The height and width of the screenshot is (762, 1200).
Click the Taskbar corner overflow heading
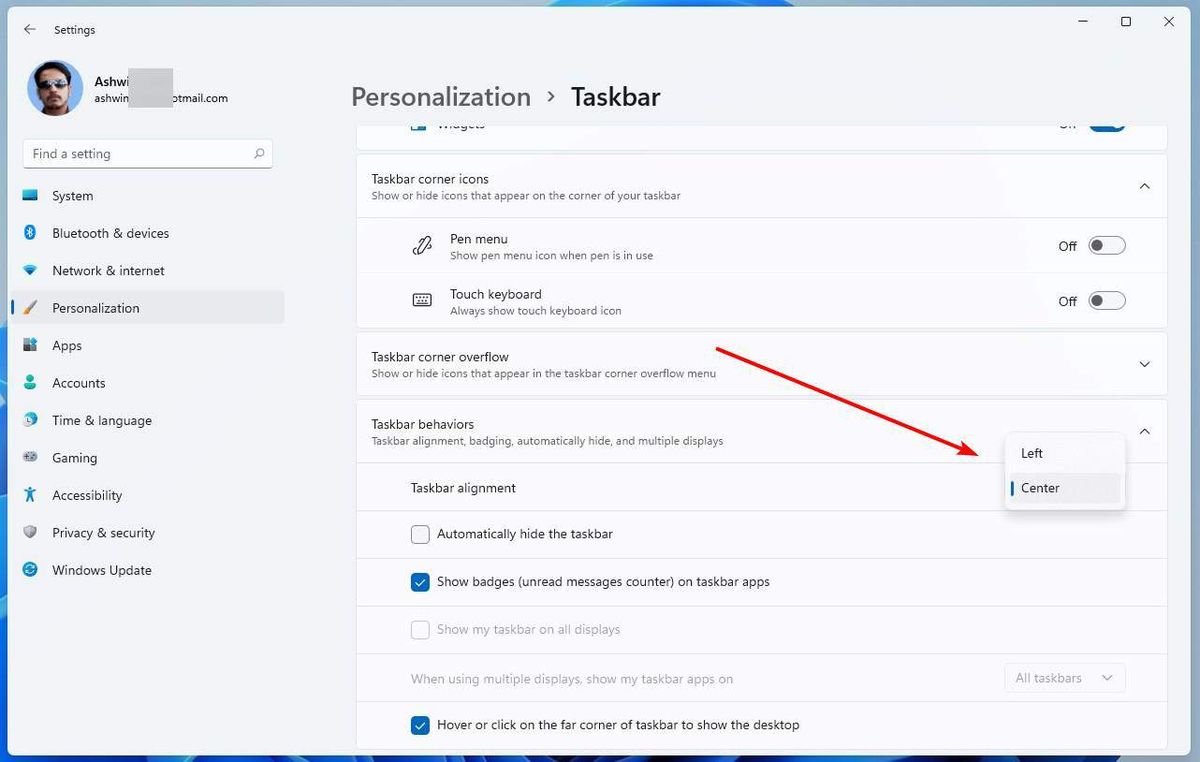440,357
